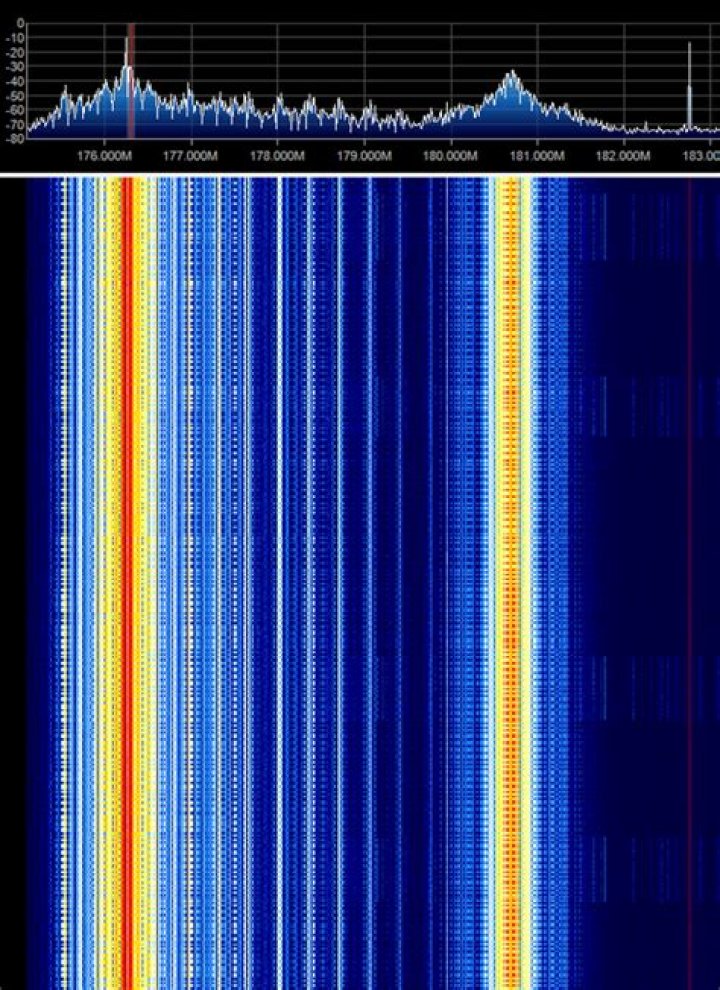Select the 180.000M frequency axis label
Viewport: 720px width, 990px height.
pos(450,157)
